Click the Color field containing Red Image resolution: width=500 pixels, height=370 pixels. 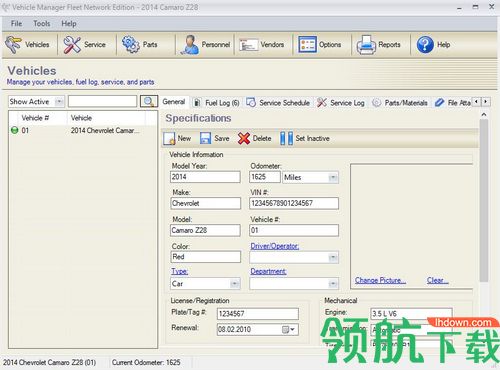tap(205, 257)
